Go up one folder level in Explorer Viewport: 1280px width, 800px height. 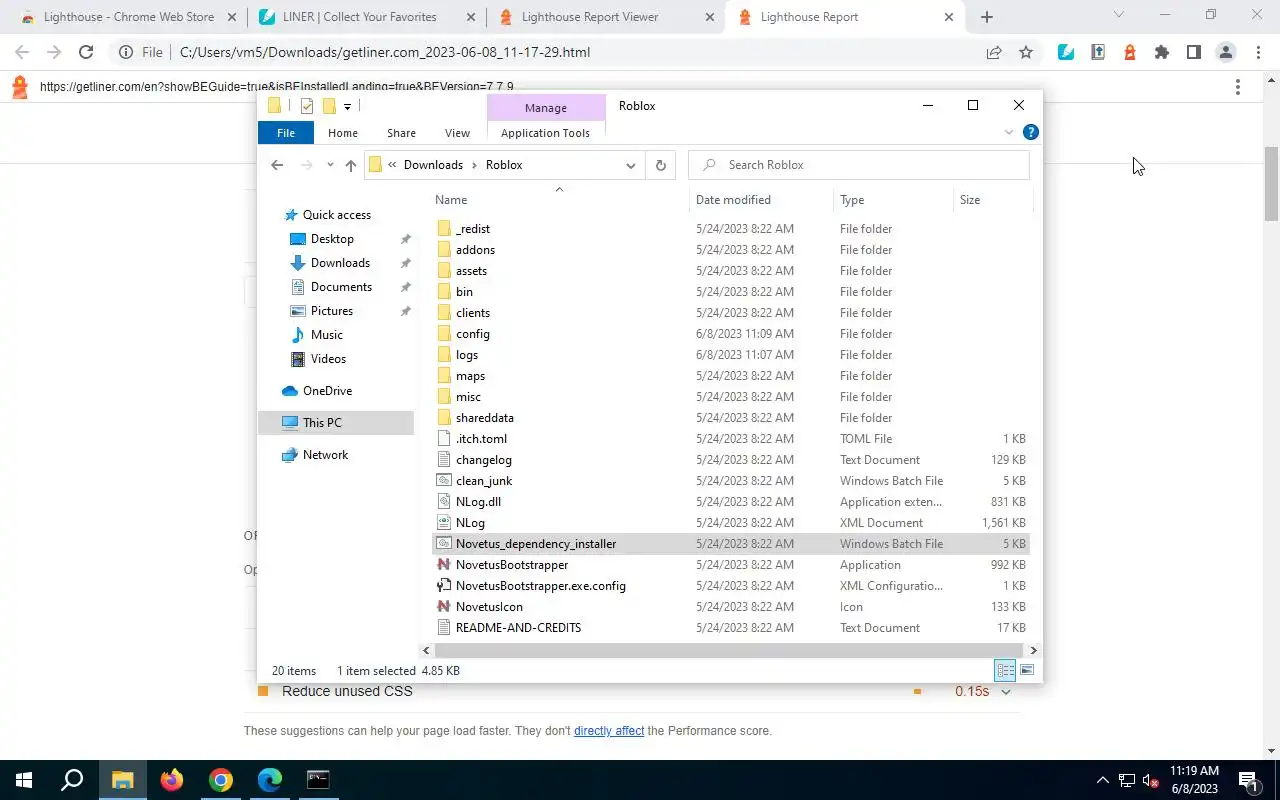[350, 165]
